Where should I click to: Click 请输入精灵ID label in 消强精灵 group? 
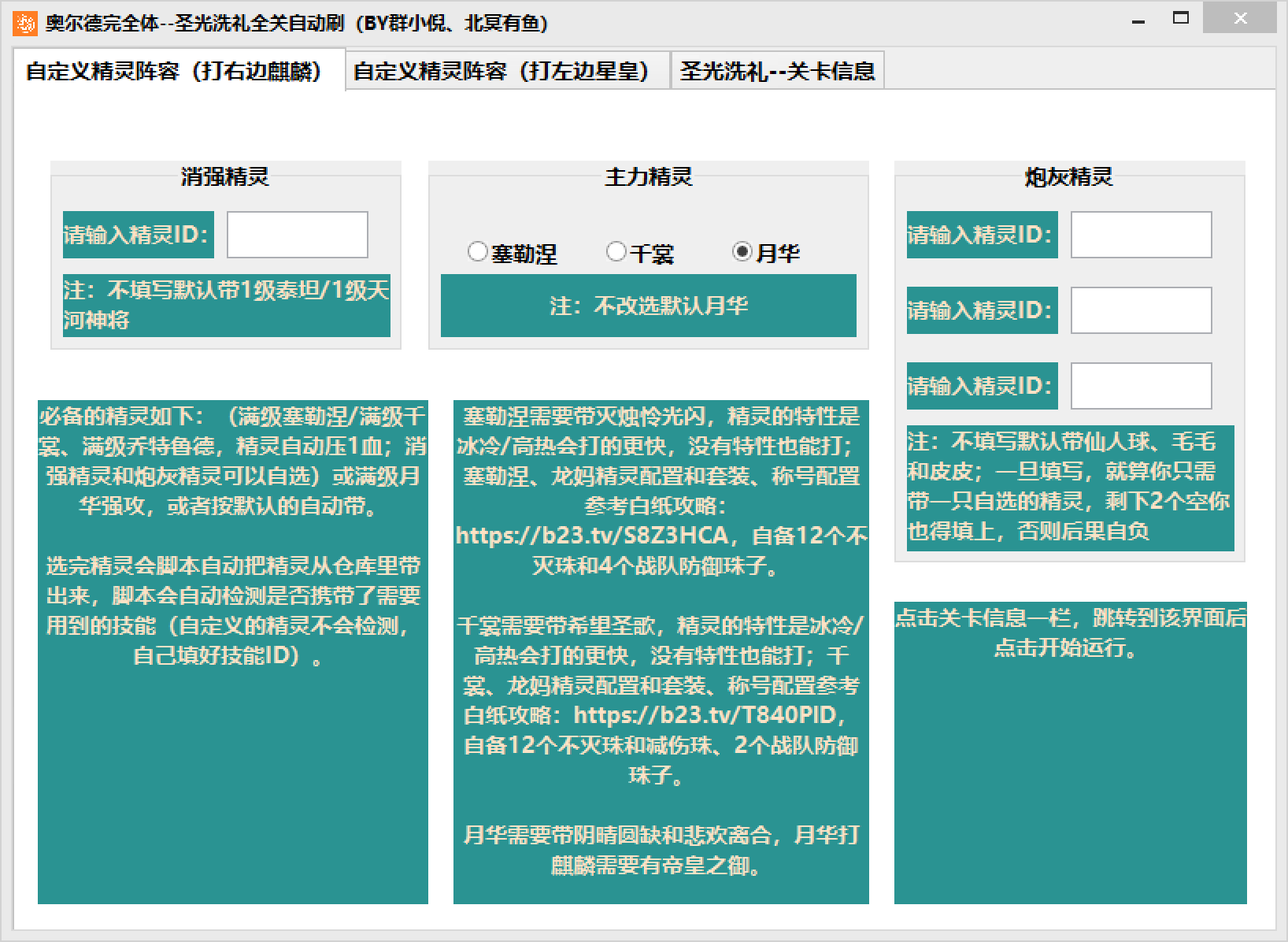click(x=139, y=235)
